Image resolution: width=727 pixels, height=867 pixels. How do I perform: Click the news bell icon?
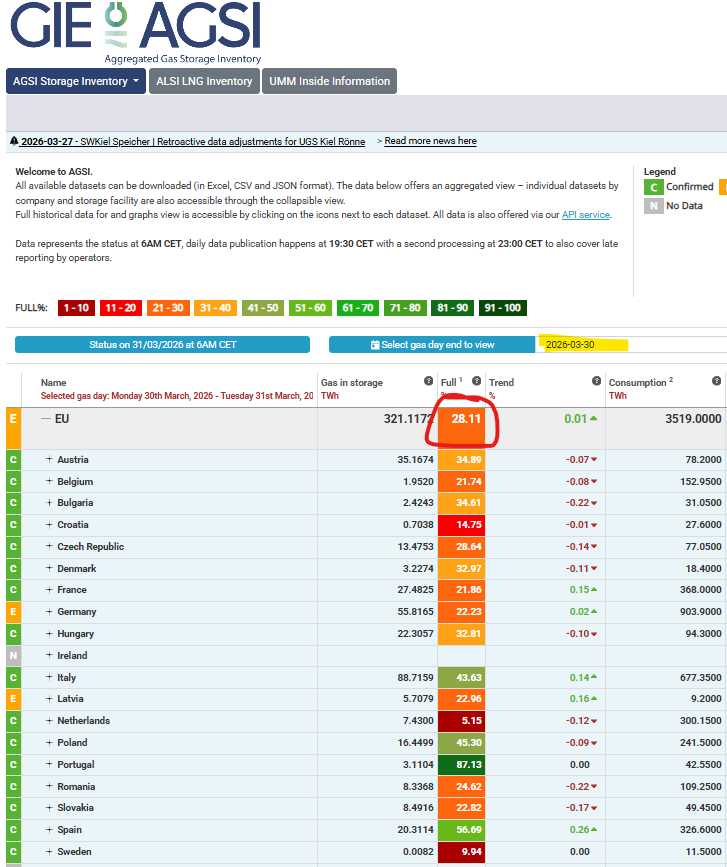pyautogui.click(x=14, y=141)
